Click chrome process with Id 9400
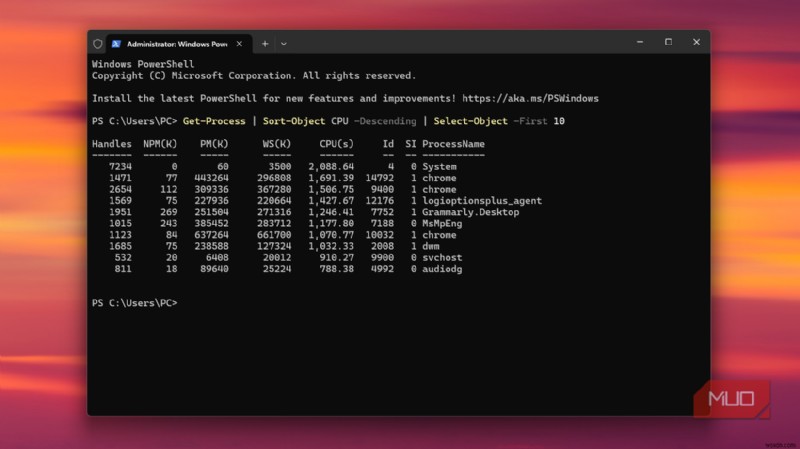 click(x=439, y=189)
